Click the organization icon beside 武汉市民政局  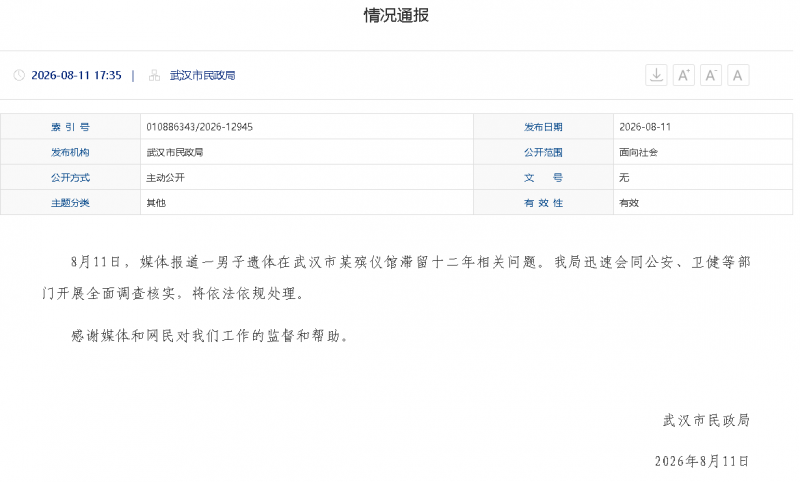click(154, 75)
